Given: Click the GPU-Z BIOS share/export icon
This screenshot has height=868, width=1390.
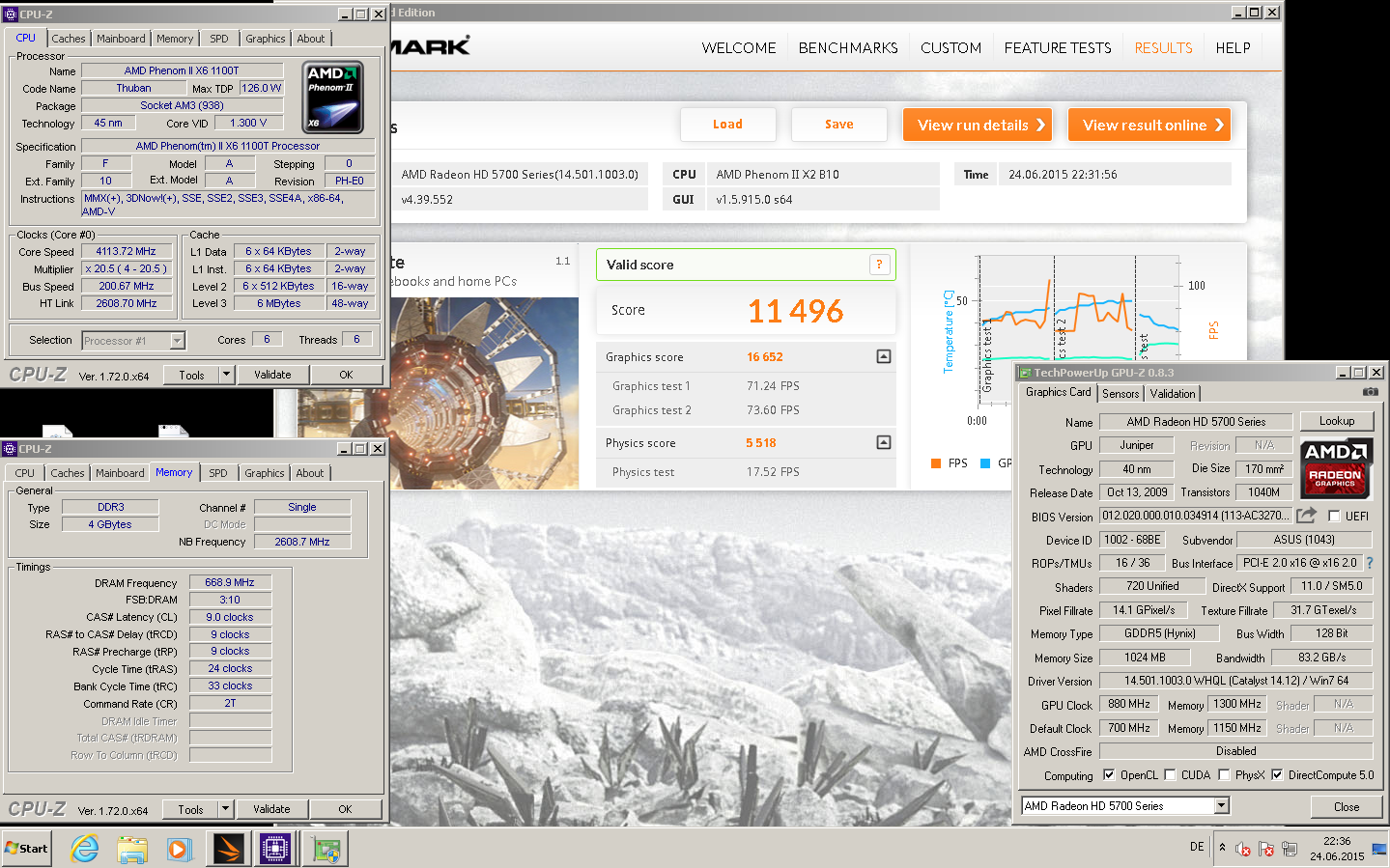Looking at the screenshot, I should pyautogui.click(x=1306, y=516).
